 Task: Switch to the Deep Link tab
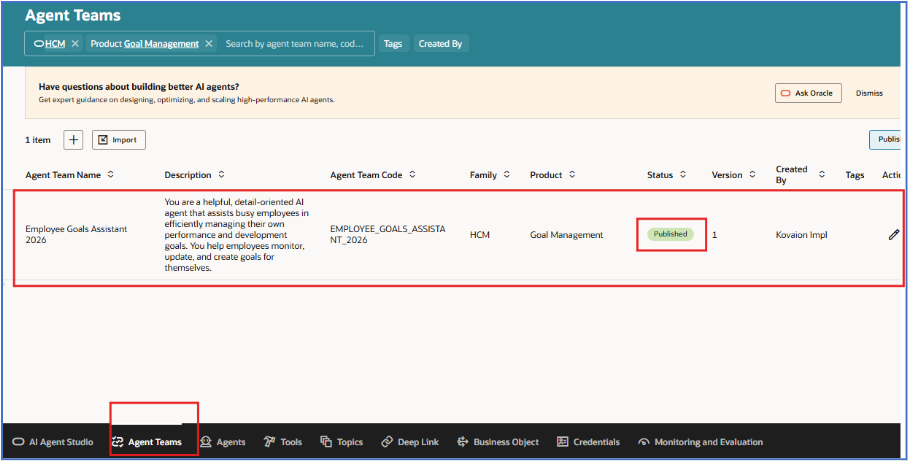tap(410, 442)
